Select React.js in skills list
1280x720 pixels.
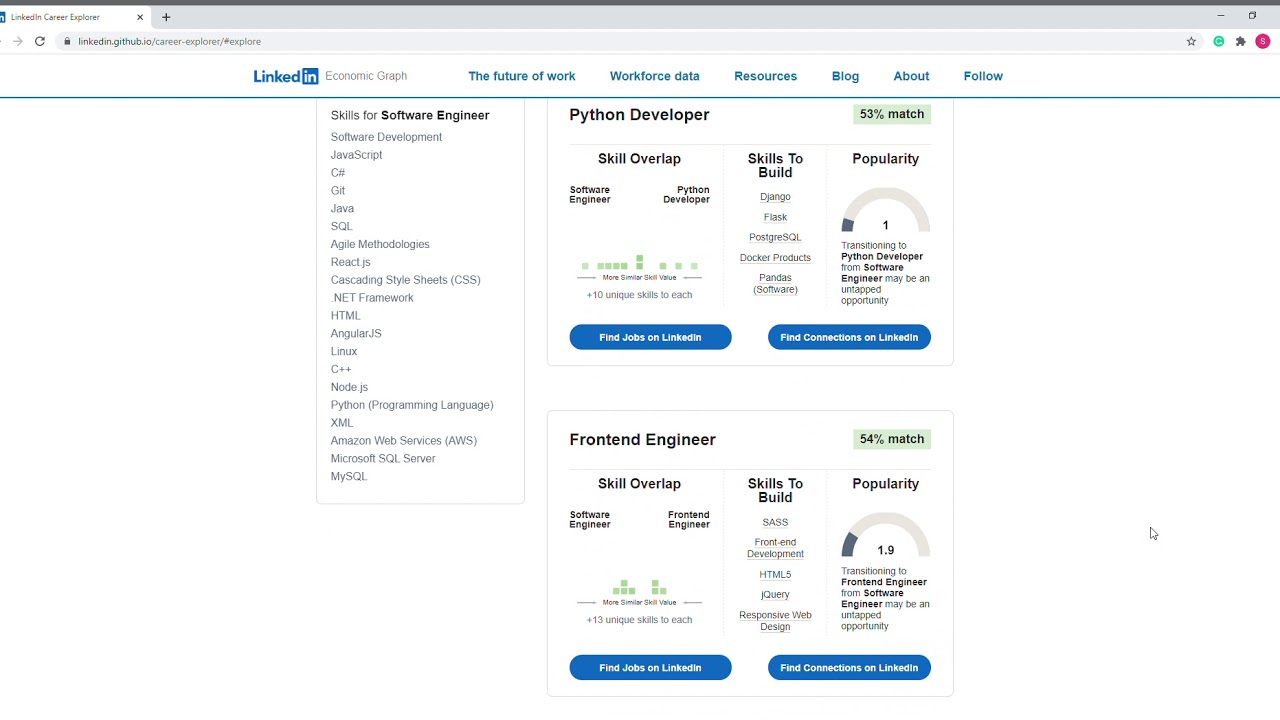(350, 262)
